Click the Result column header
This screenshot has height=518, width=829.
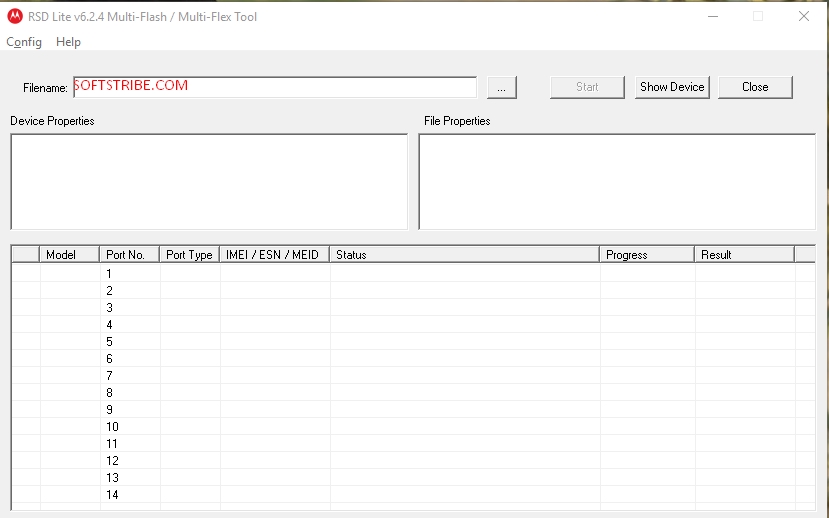[744, 254]
